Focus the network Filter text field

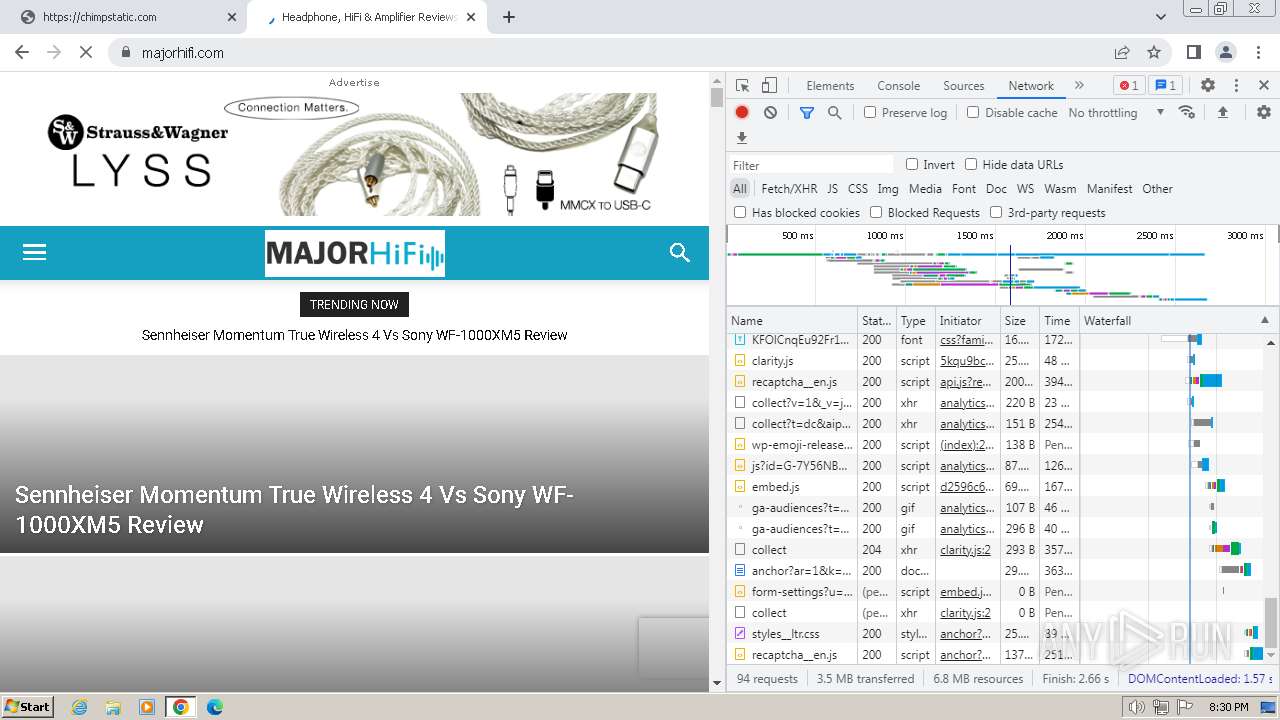pyautogui.click(x=811, y=165)
